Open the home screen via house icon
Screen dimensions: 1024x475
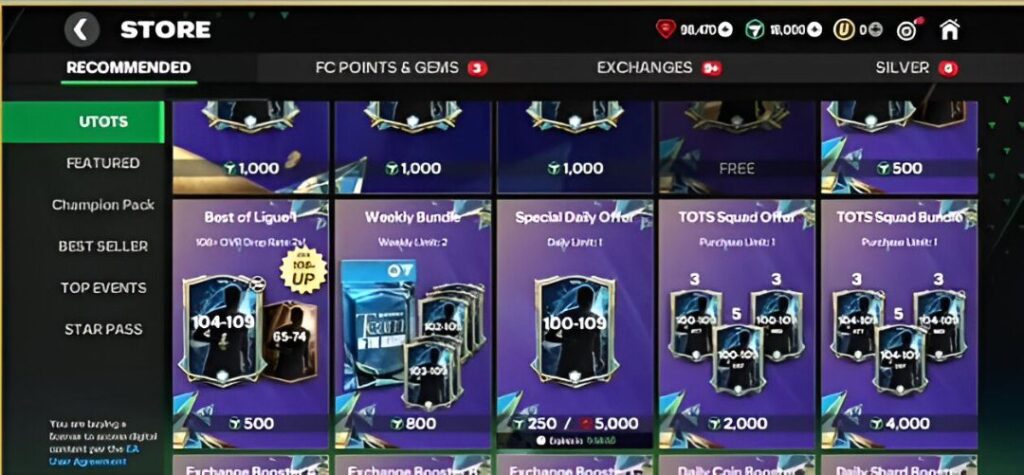pyautogui.click(x=950, y=29)
